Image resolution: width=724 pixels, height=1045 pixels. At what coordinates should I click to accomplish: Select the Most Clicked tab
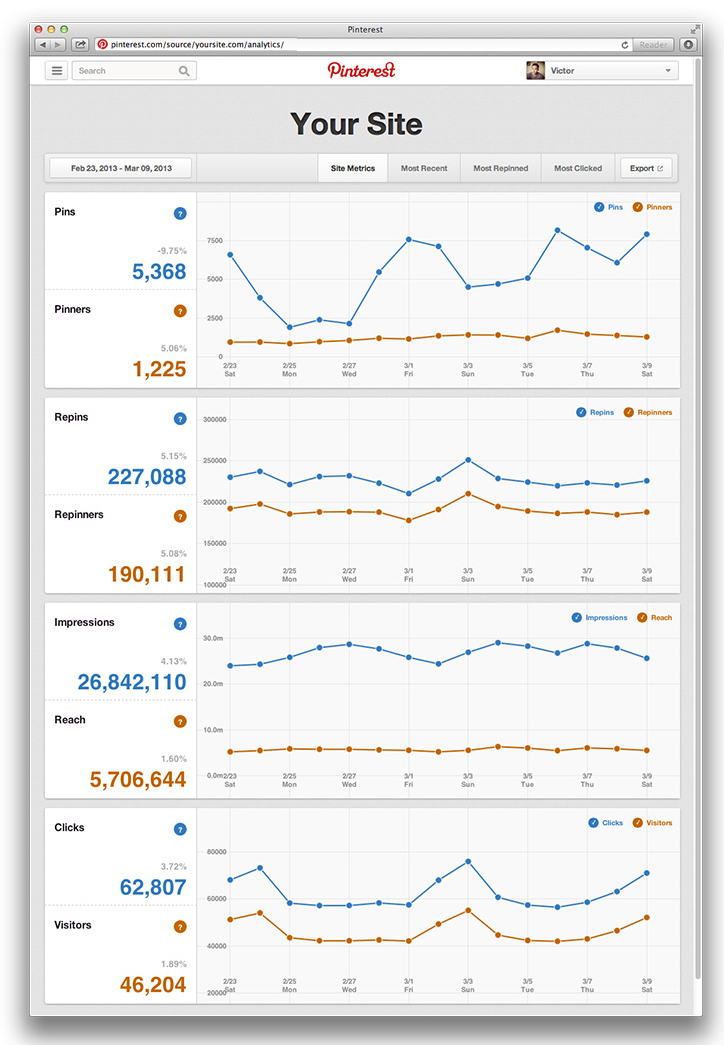pyautogui.click(x=578, y=168)
